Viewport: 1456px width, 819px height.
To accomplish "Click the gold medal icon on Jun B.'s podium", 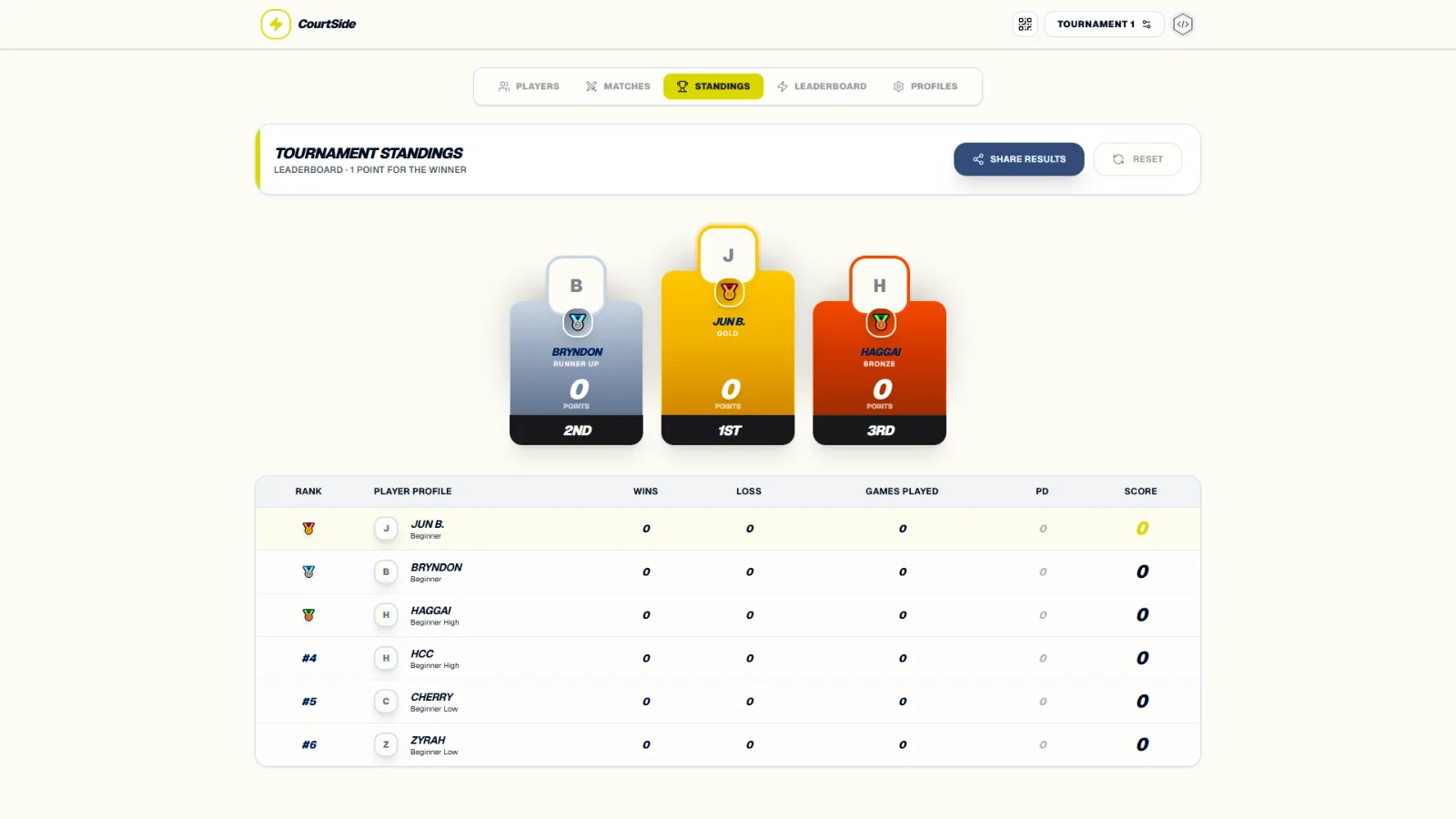I will tap(729, 292).
